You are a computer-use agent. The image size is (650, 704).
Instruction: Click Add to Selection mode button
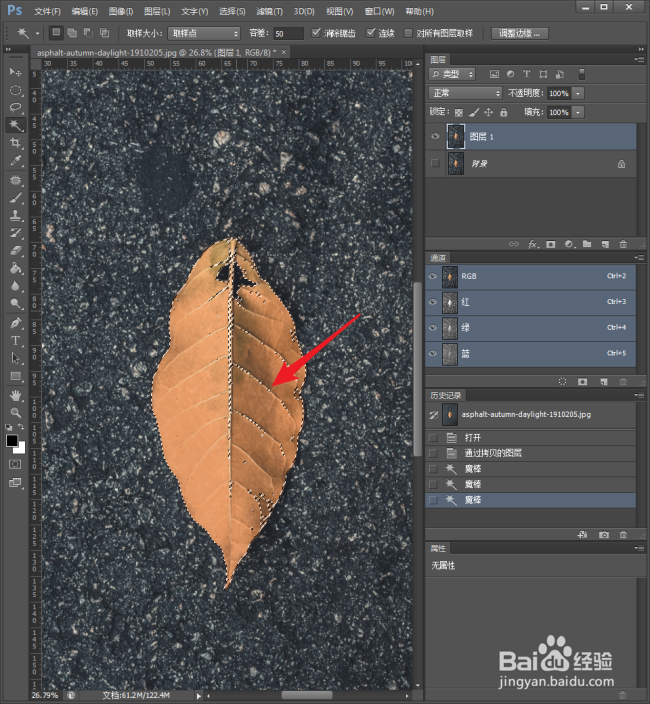coord(72,33)
